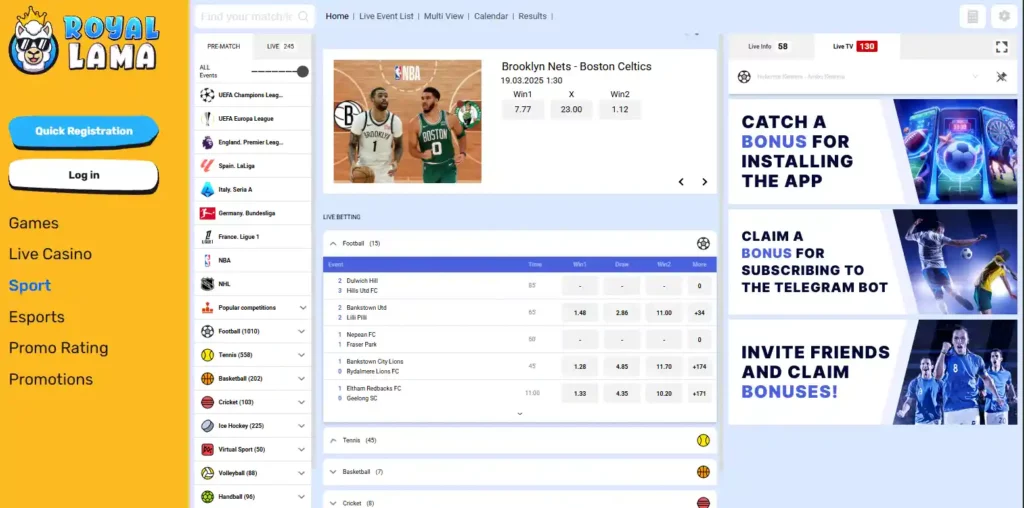Open Results menu item
The height and width of the screenshot is (508, 1024).
tap(532, 16)
